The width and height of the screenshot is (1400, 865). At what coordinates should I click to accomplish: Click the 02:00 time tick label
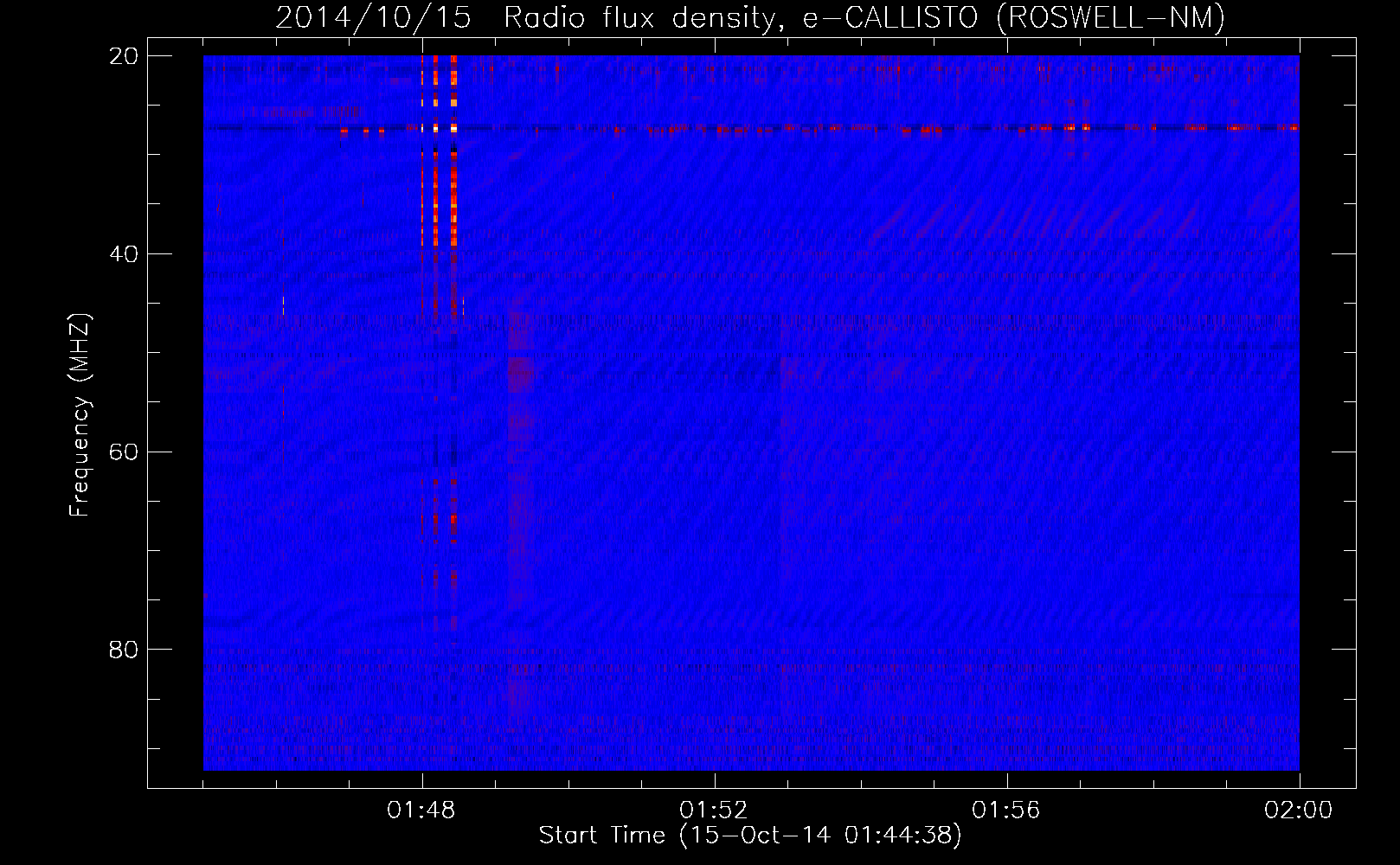click(1299, 811)
